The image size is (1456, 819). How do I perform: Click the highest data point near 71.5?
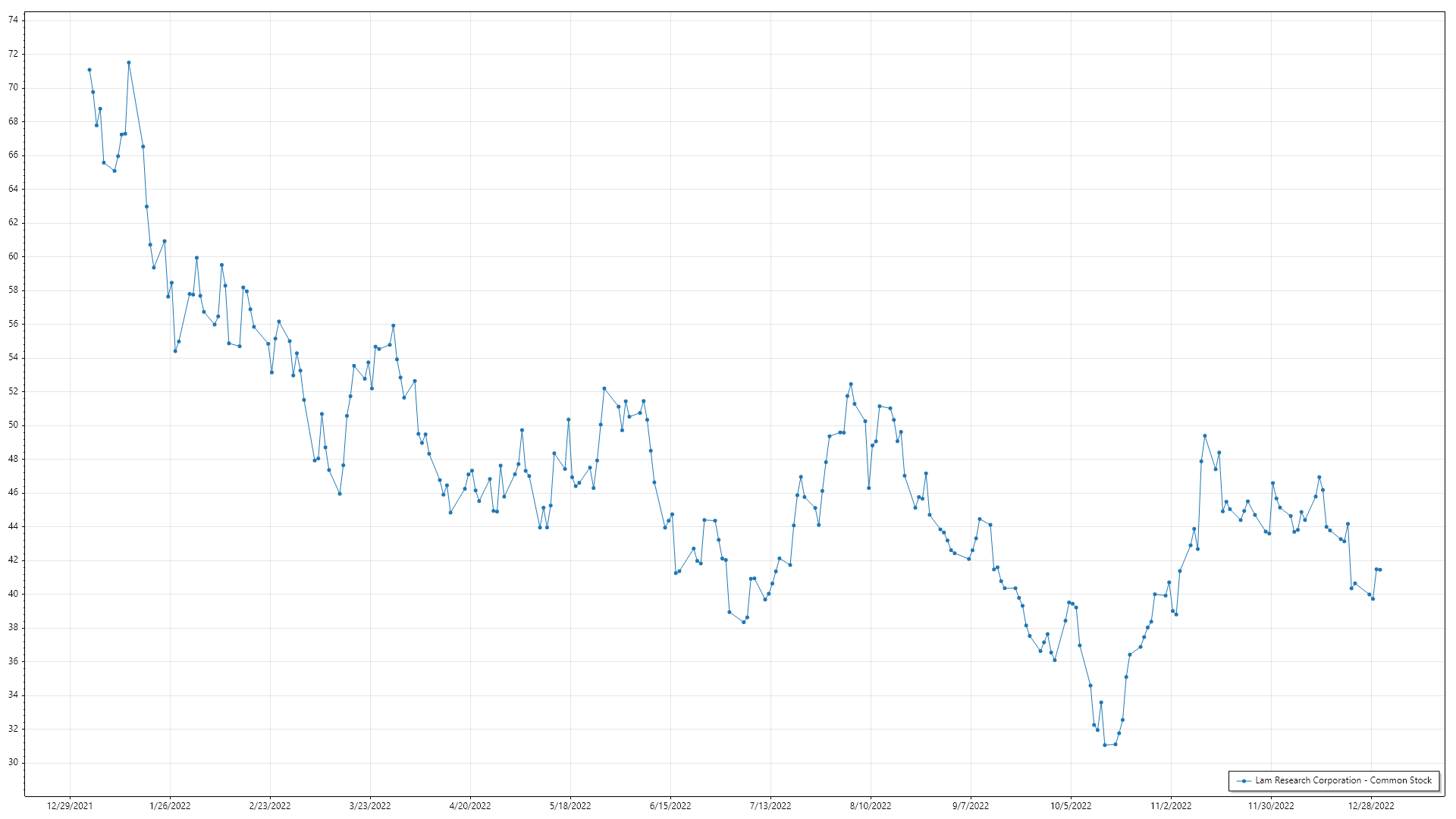(129, 63)
